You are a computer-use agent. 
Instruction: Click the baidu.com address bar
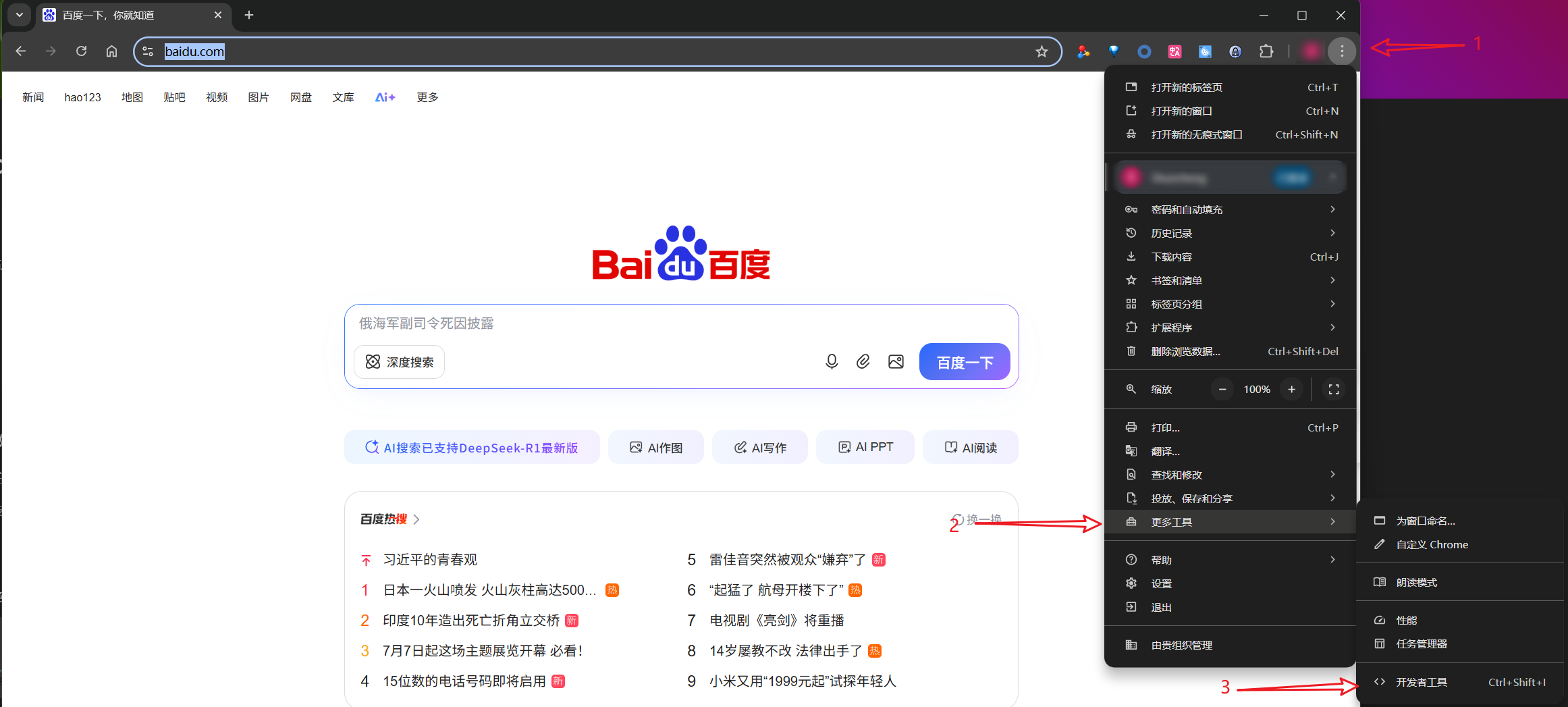pyautogui.click(x=597, y=51)
